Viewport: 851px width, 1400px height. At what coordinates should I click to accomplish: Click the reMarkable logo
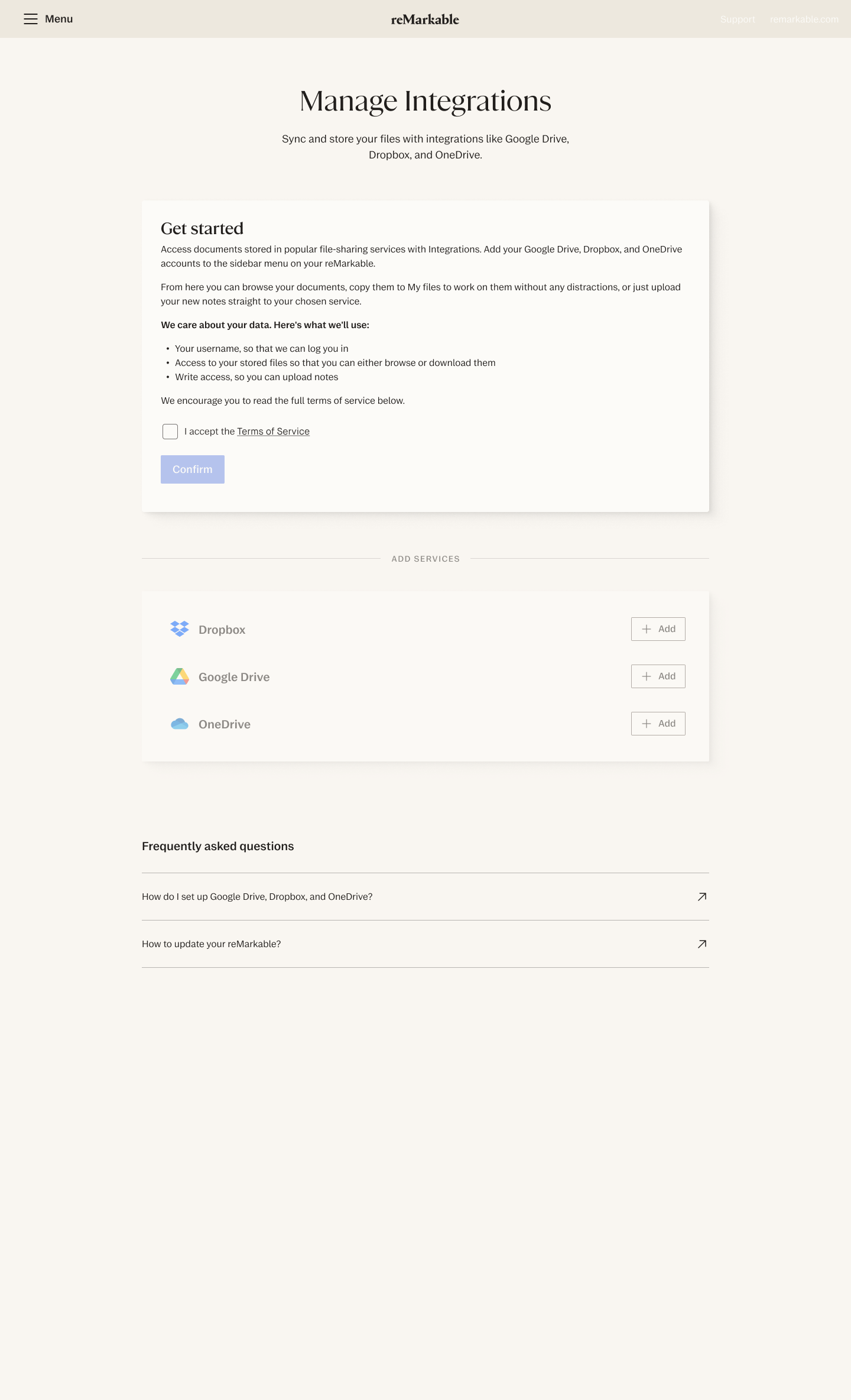425,18
